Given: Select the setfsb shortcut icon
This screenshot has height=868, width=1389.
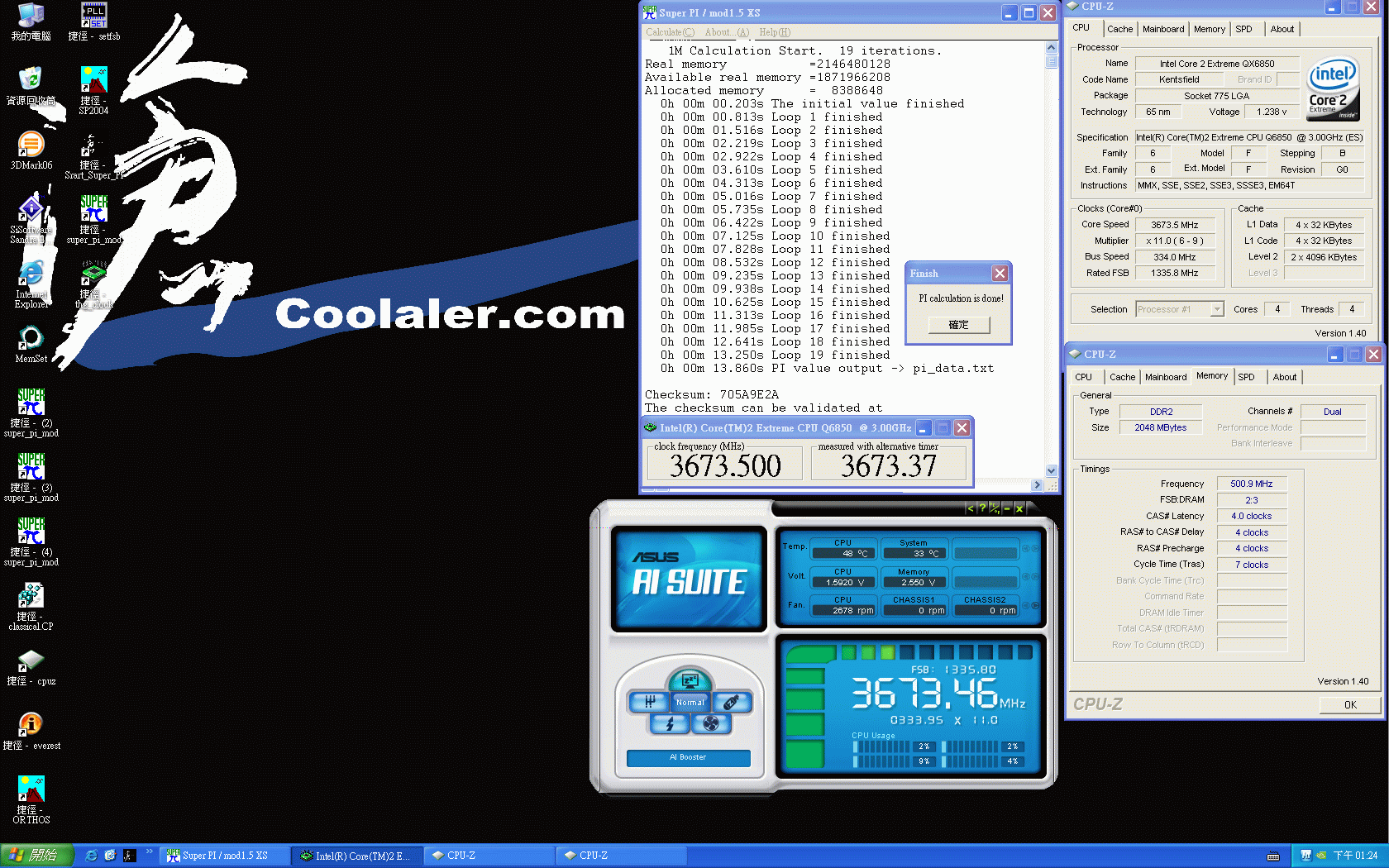Looking at the screenshot, I should [x=93, y=21].
